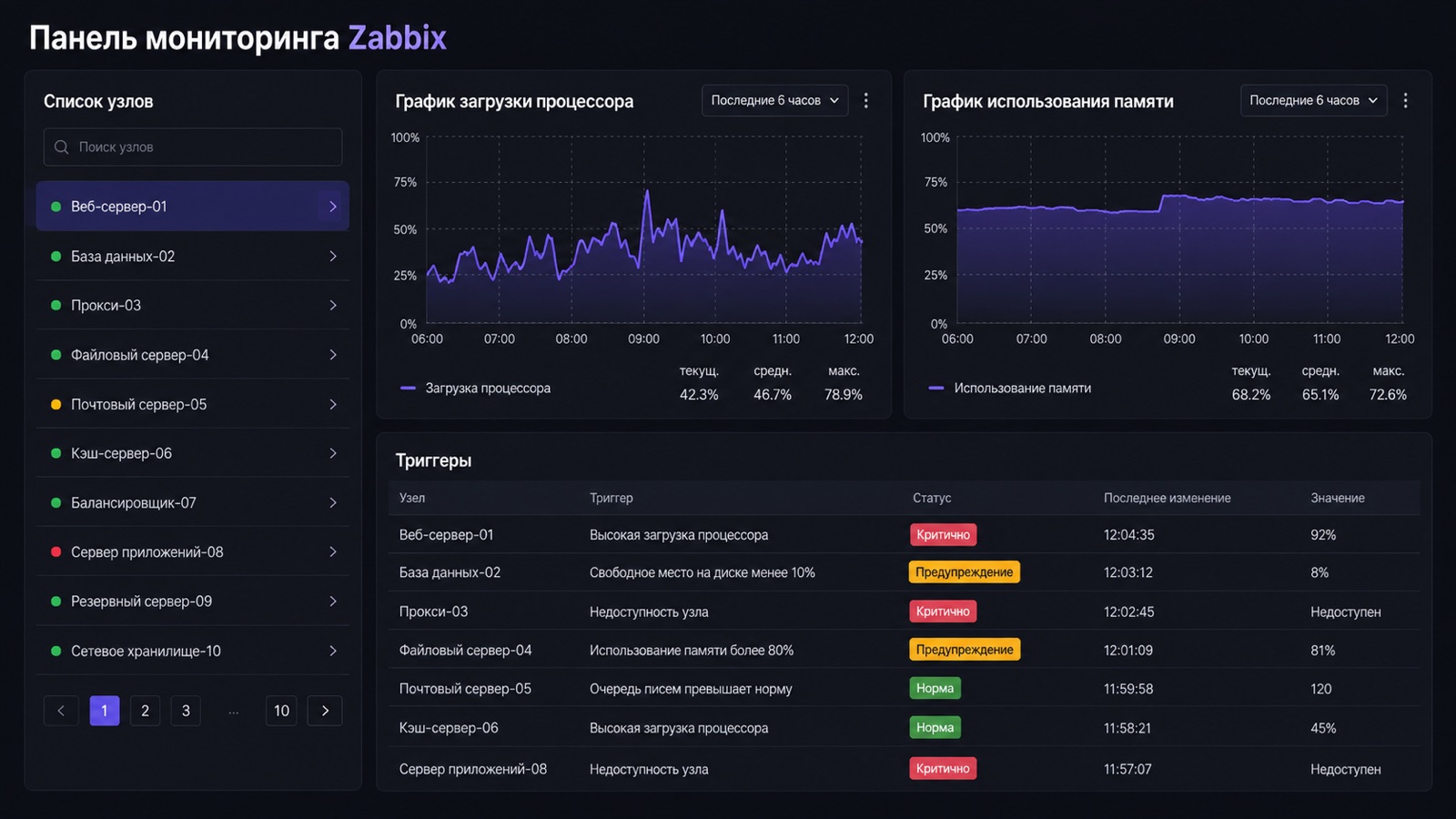Click the Значение column header
The image size is (1456, 819).
(1337, 498)
